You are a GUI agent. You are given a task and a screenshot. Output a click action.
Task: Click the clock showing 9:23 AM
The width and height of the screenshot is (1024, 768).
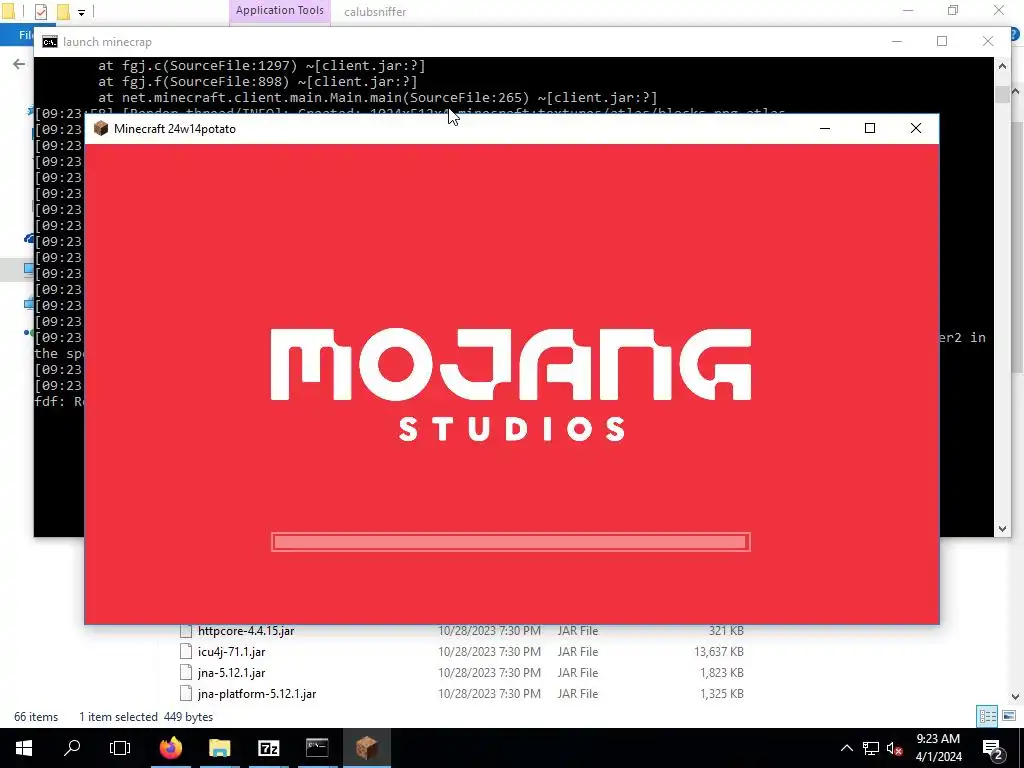pos(938,739)
